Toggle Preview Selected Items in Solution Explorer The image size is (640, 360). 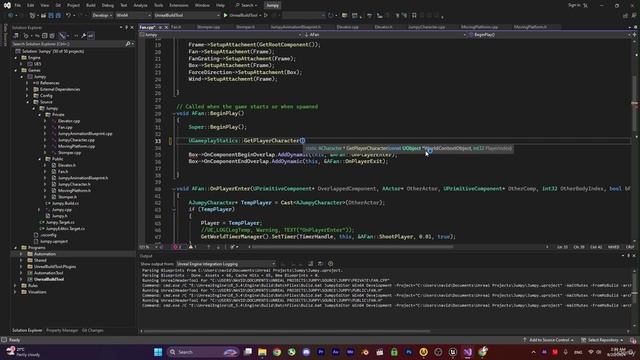(90, 36)
